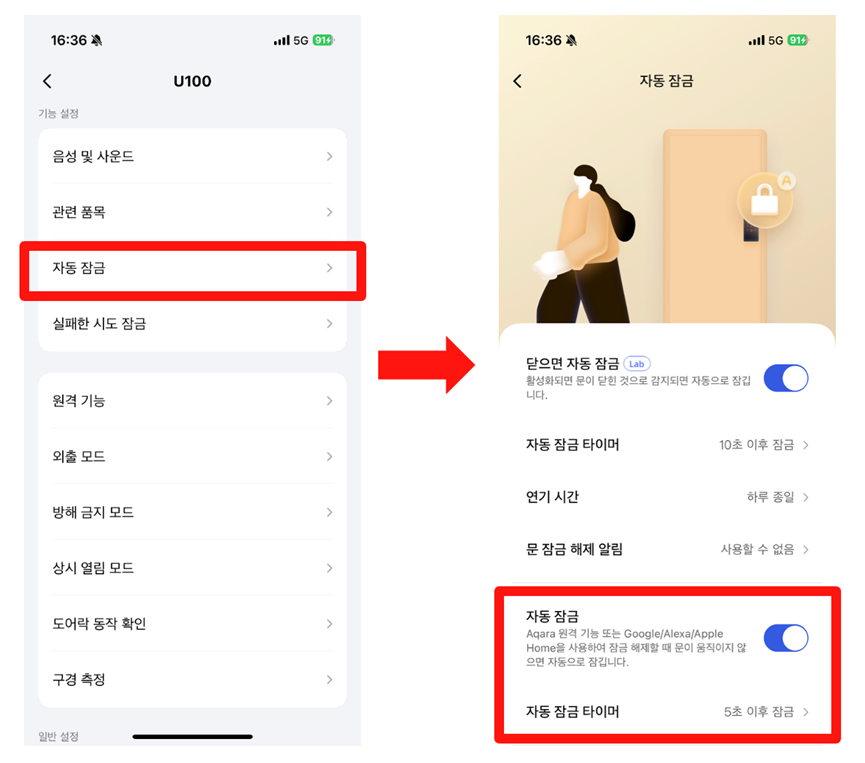
Task: Tap the Lab badge beside 닫으면 자동 잠금
Action: [637, 364]
